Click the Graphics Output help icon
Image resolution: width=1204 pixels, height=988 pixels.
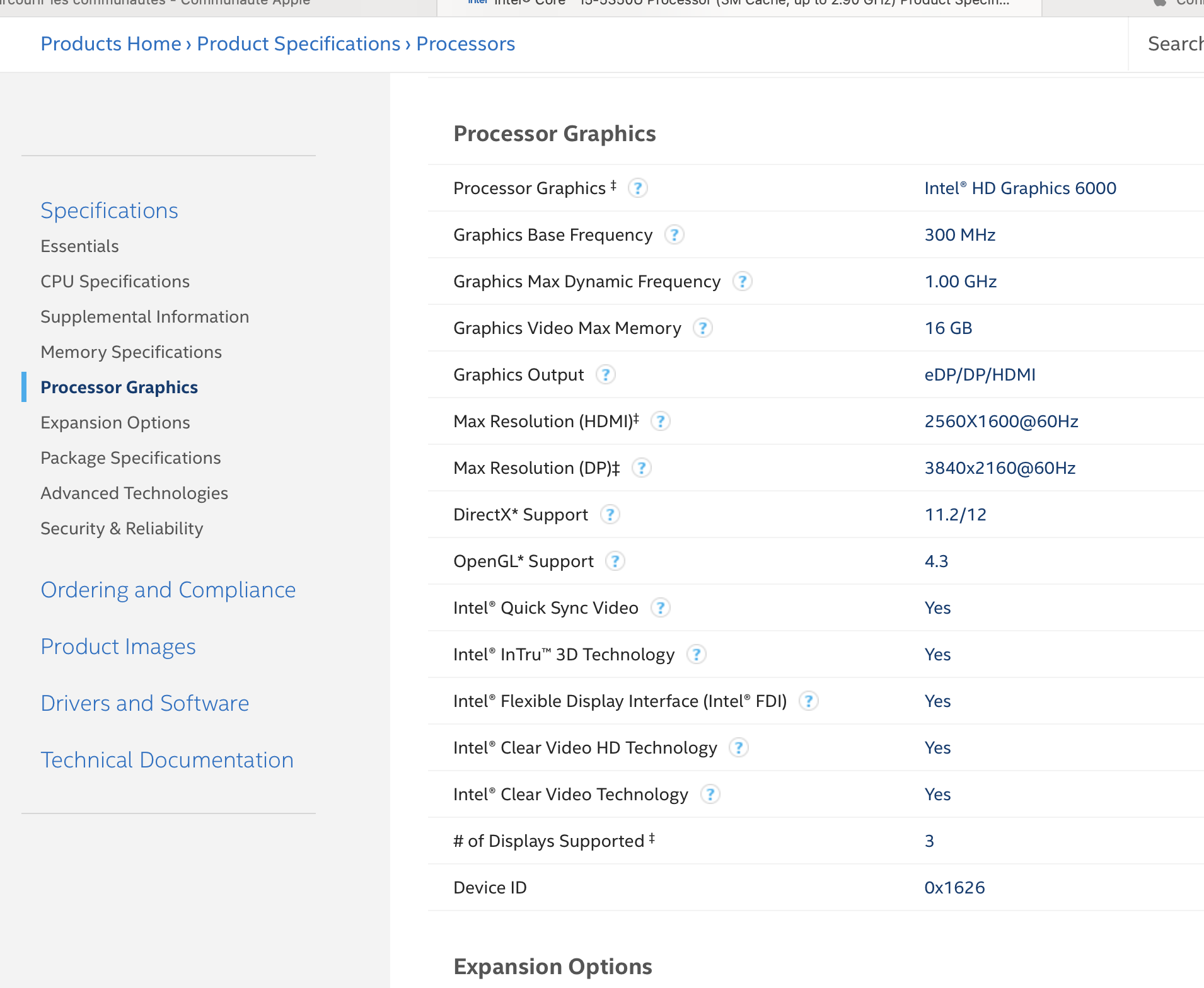point(605,375)
